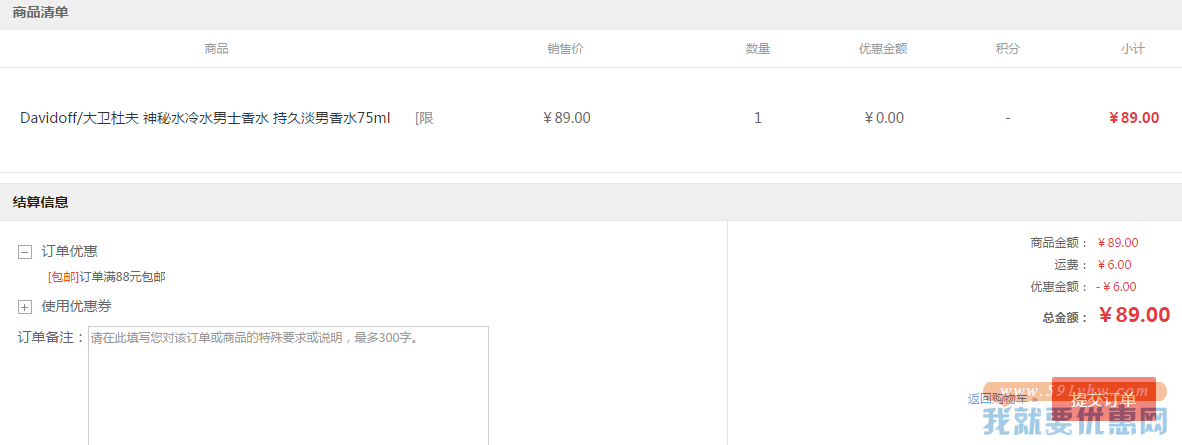Focus the 订单备注 remarks text box

point(289,385)
